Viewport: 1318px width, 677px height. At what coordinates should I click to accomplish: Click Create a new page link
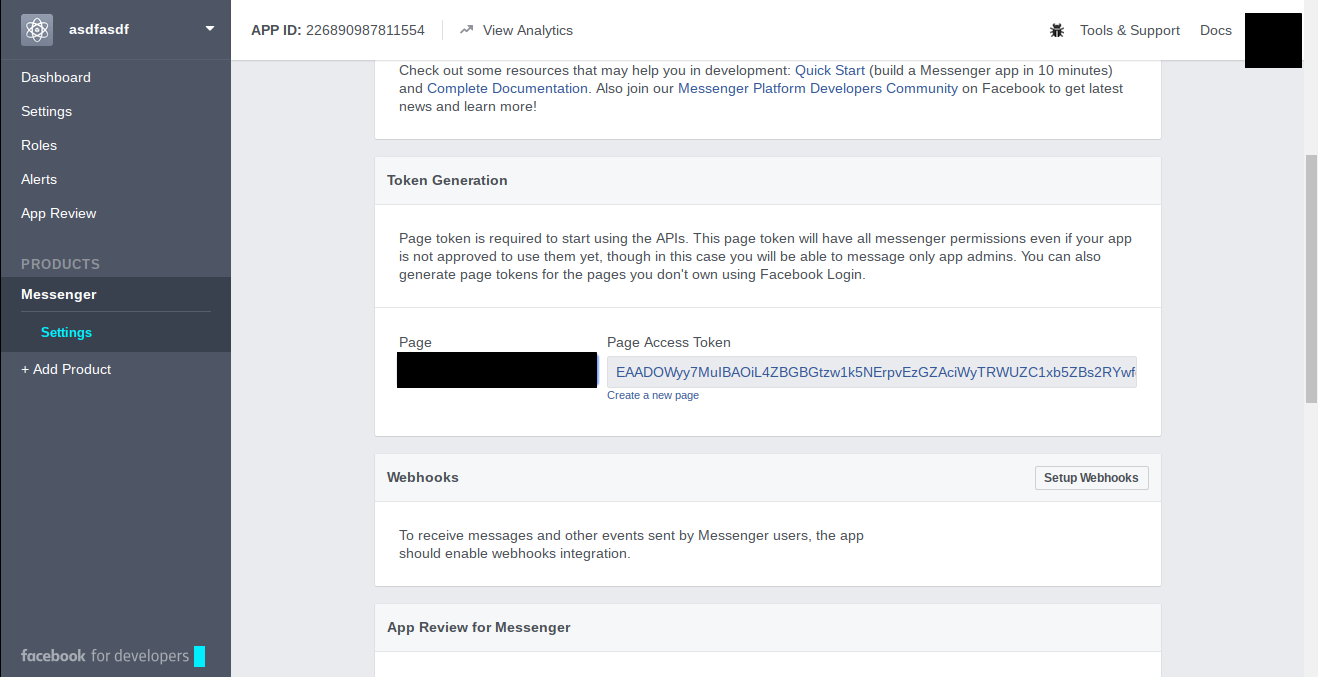click(x=653, y=395)
